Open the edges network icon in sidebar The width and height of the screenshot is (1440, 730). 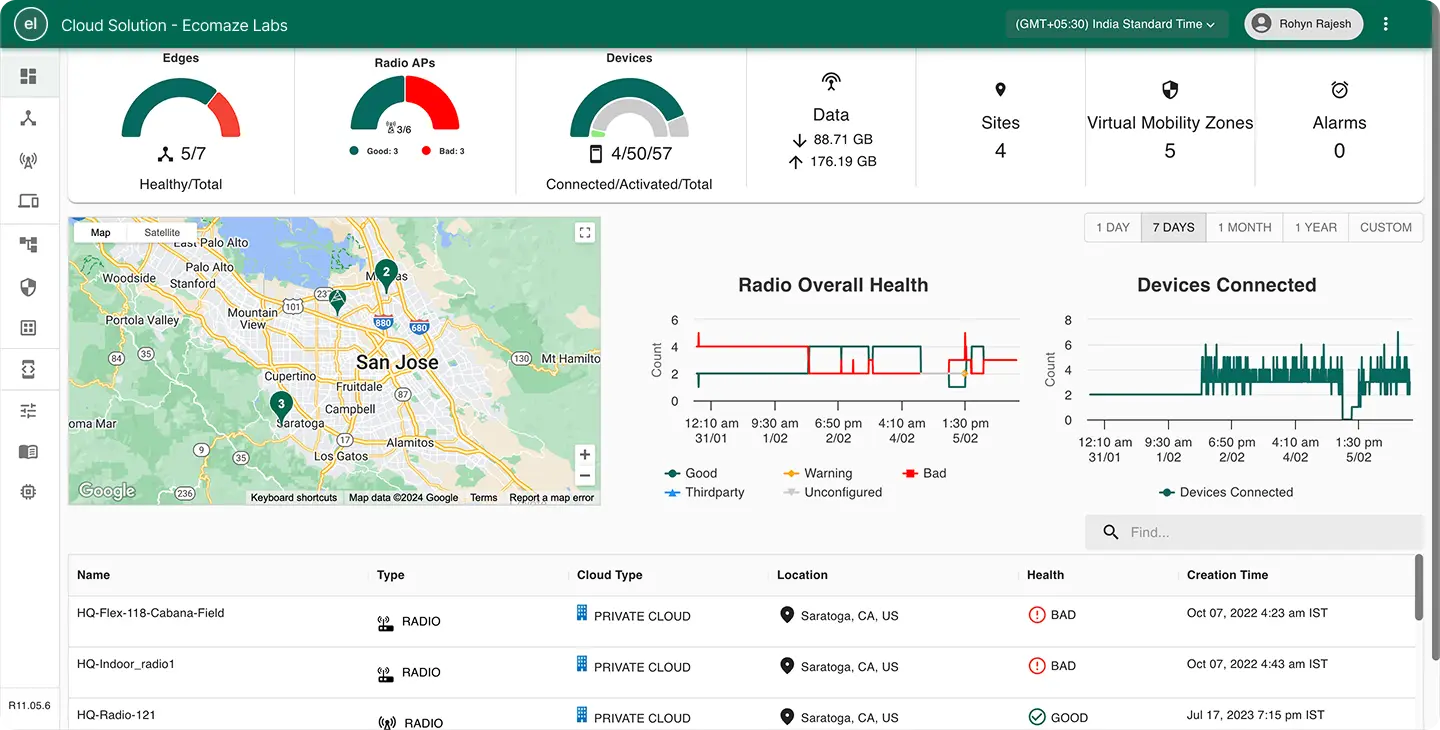[28, 119]
